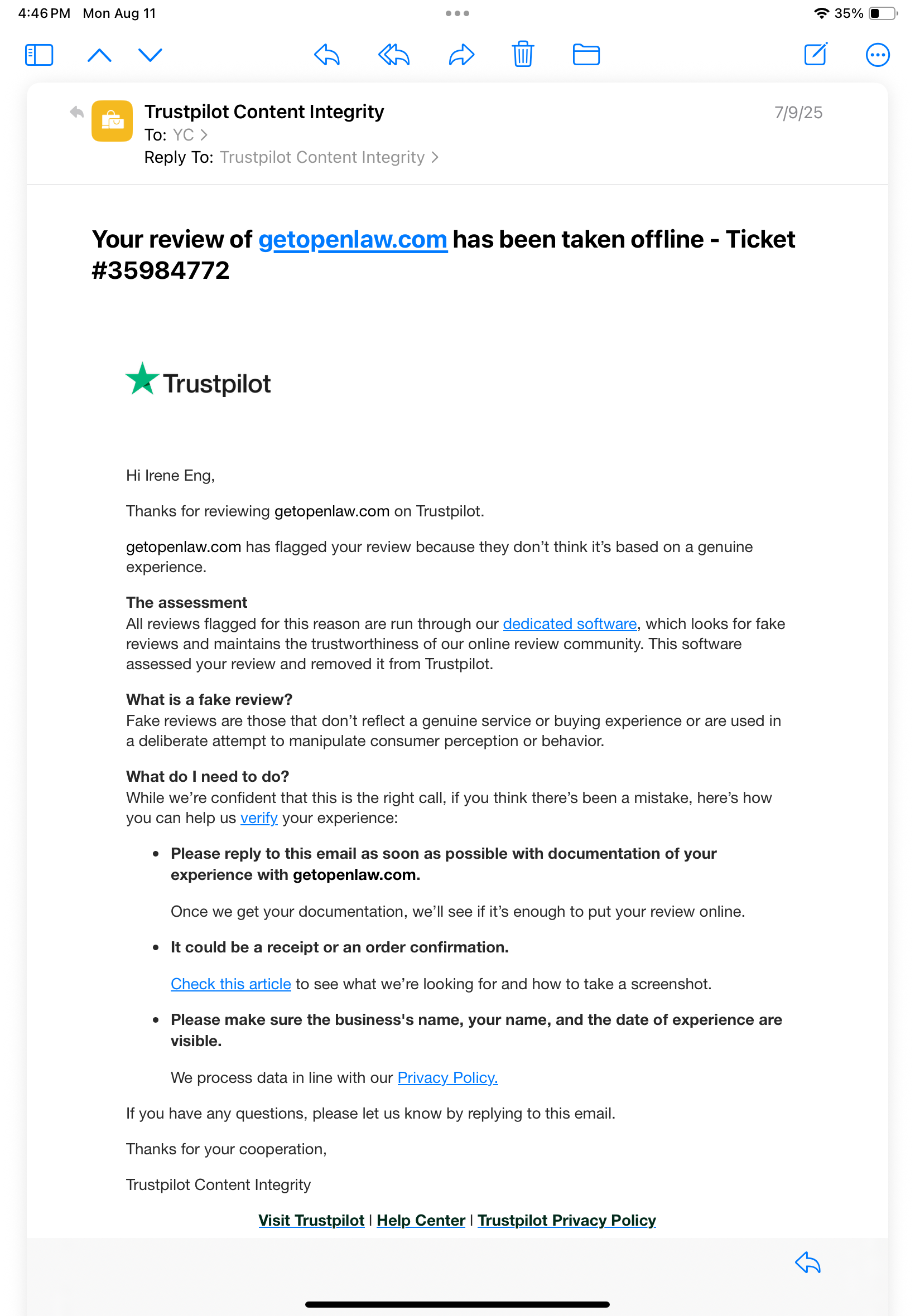Follow the verify link
This screenshot has height=1316, width=915.
coord(258,817)
